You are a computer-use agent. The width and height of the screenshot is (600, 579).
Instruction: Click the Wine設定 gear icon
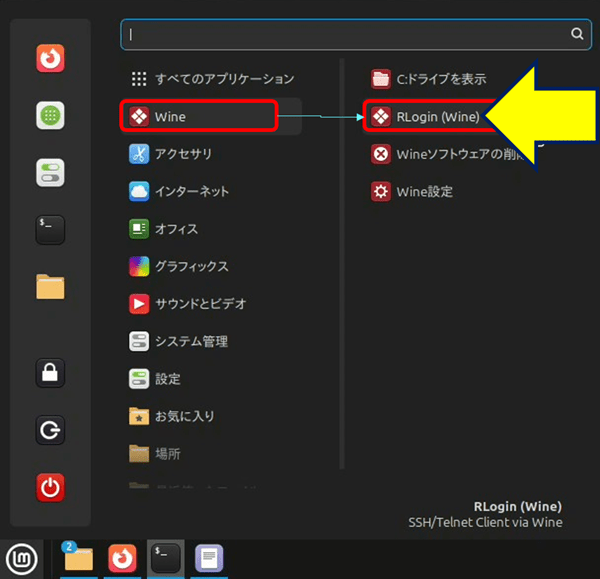tap(381, 191)
